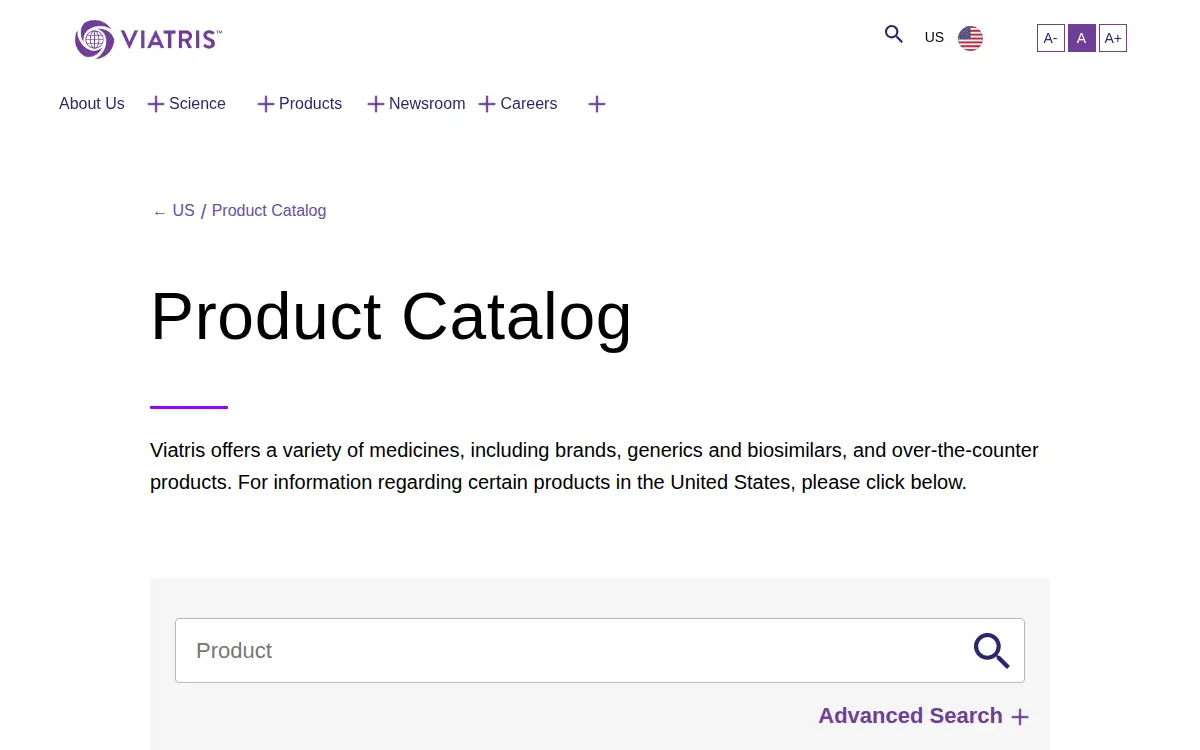
Task: Expand plus icon between Science and Products
Action: (266, 104)
